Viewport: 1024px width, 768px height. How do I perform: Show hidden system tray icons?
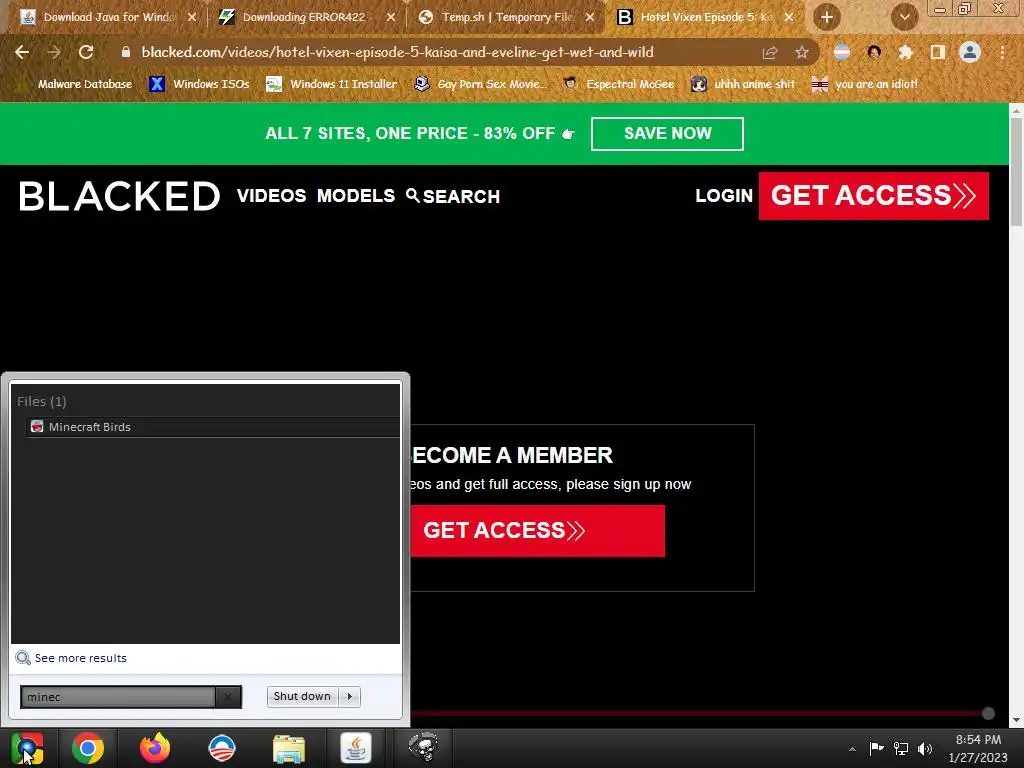(852, 749)
